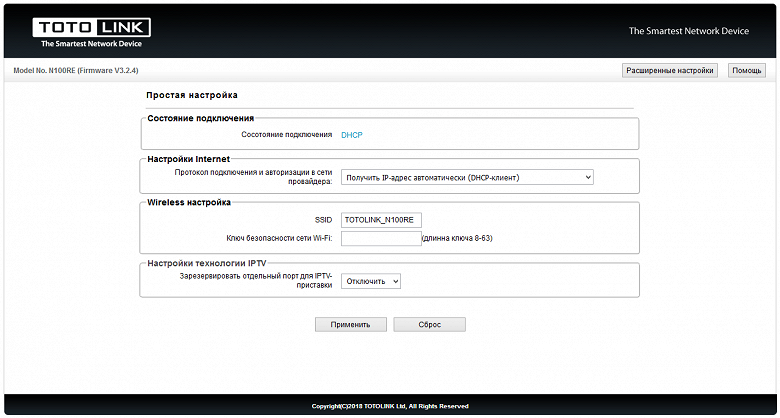Viewport: 780px width, 418px height.
Task: Click the Wi-Fi security key input field
Action: coord(381,238)
